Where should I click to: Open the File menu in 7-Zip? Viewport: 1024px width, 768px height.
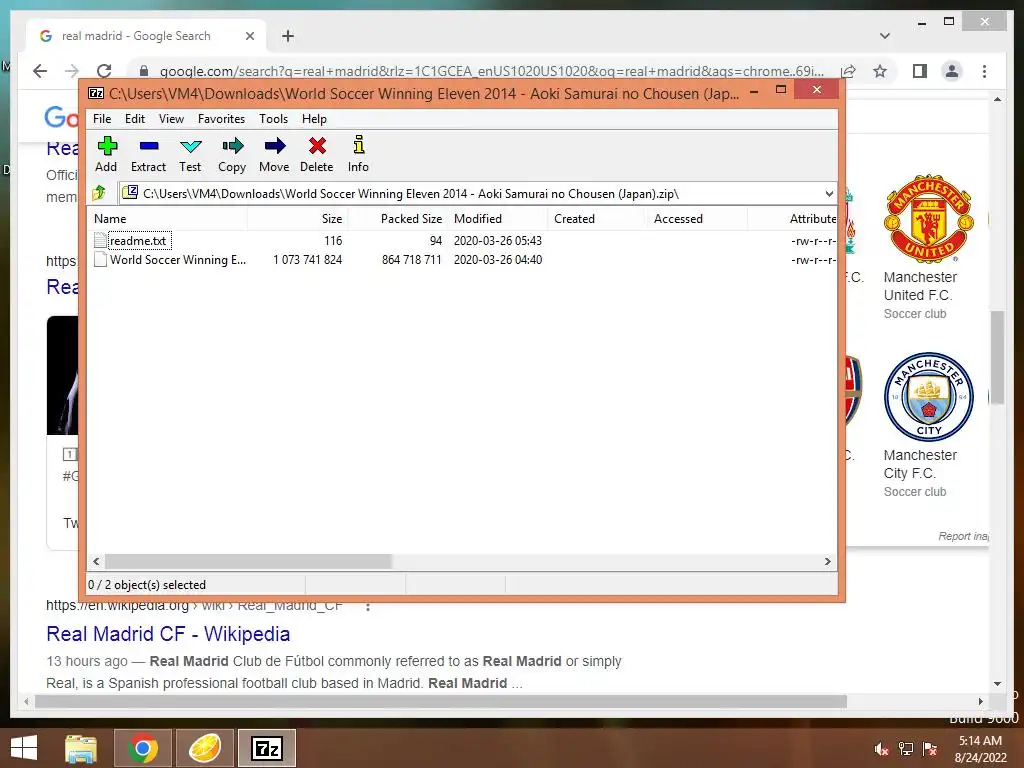[102, 119]
